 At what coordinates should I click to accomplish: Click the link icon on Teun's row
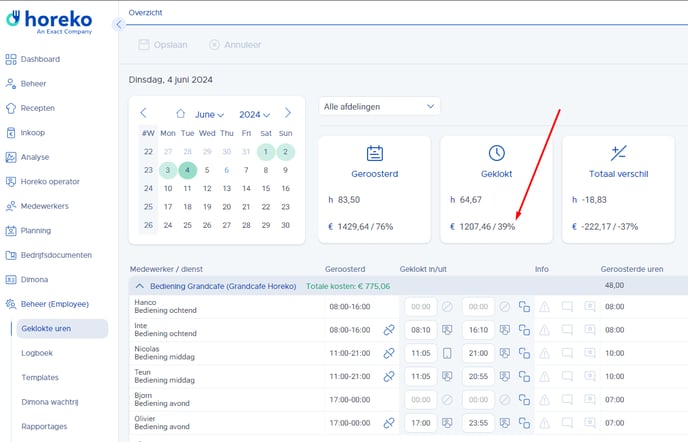pyautogui.click(x=389, y=377)
